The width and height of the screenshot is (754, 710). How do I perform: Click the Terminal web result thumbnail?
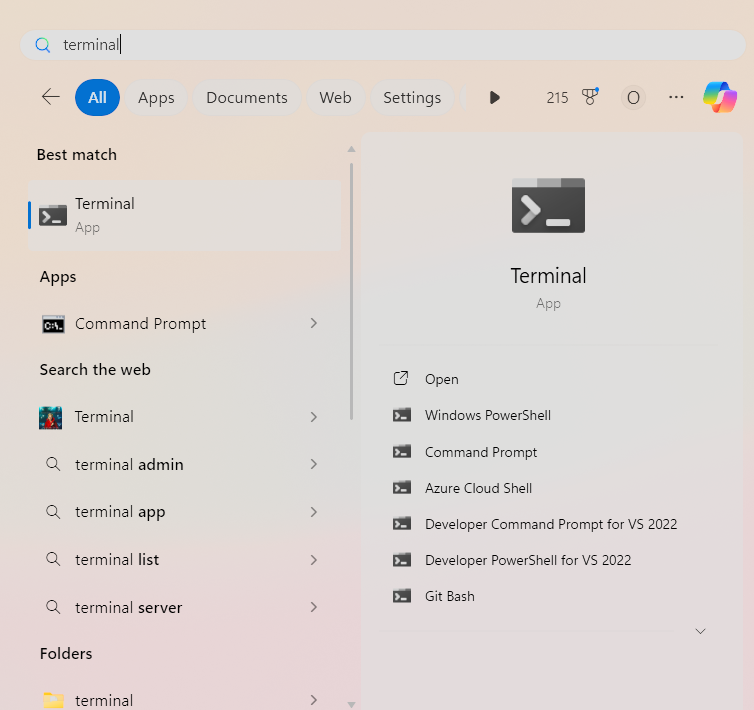click(x=50, y=418)
